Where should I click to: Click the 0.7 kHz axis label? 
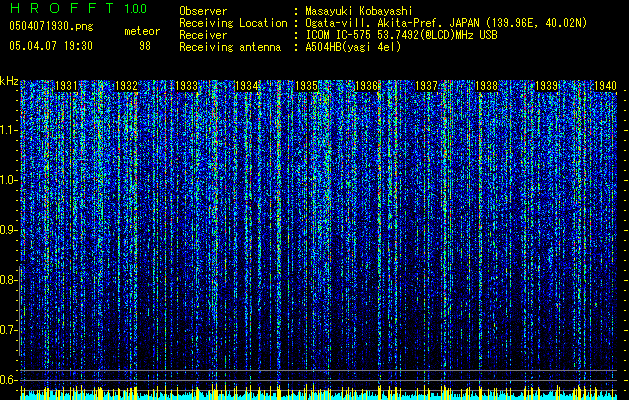pos(8,330)
